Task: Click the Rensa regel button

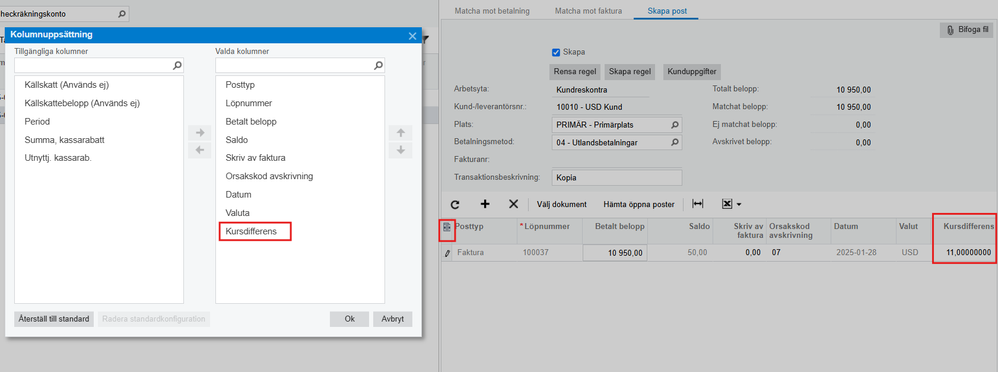Action: coord(575,71)
